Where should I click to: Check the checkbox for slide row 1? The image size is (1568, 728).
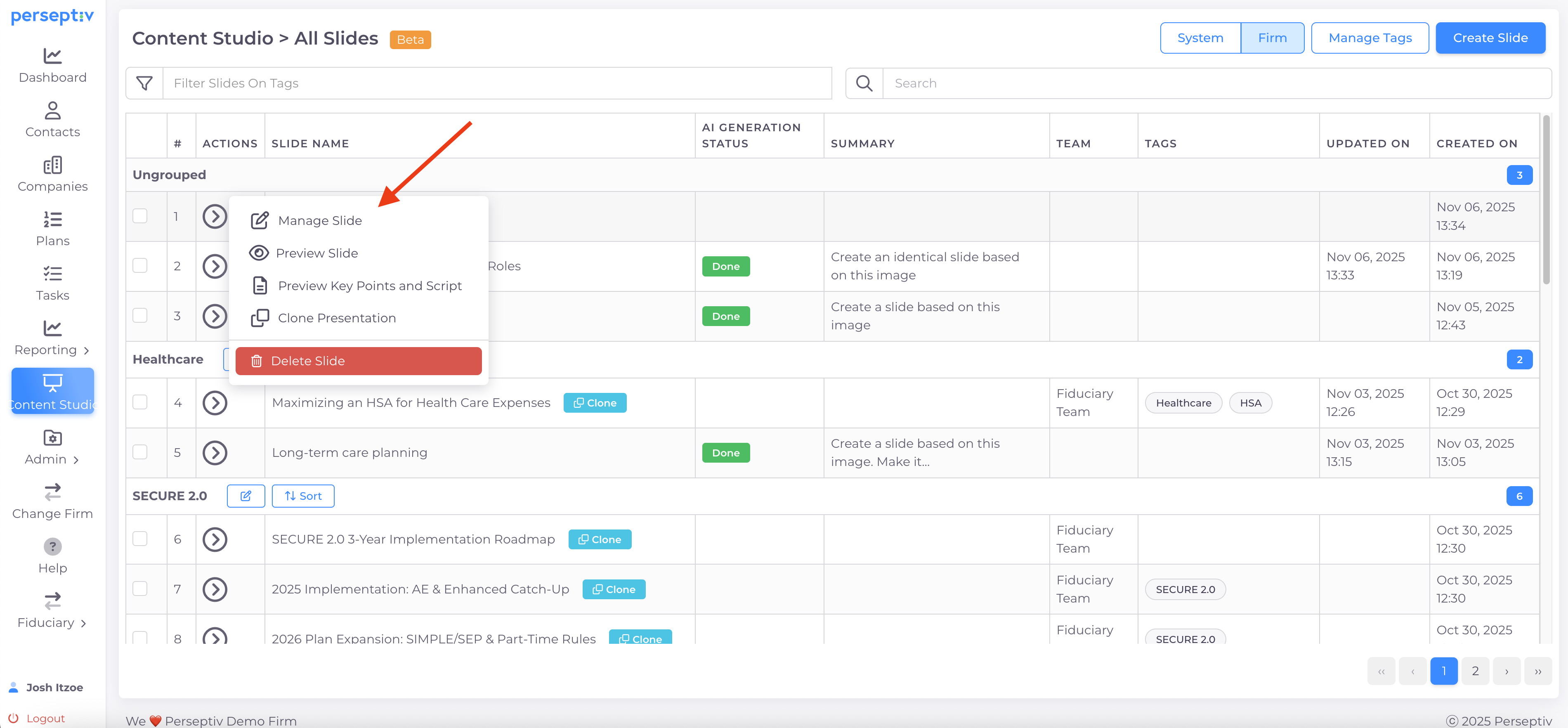pos(140,216)
